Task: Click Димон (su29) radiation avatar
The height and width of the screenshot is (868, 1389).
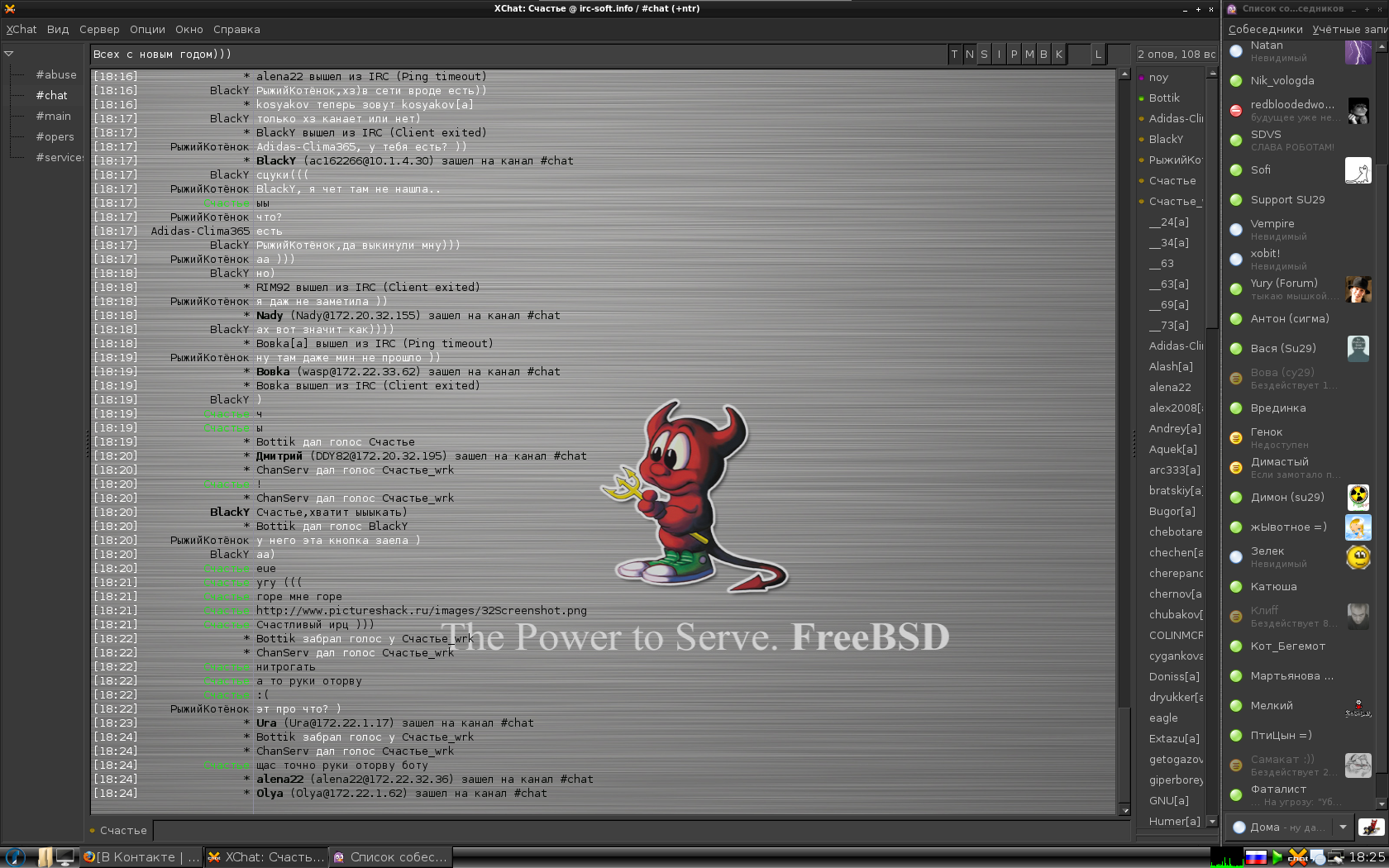Action: 1358,498
